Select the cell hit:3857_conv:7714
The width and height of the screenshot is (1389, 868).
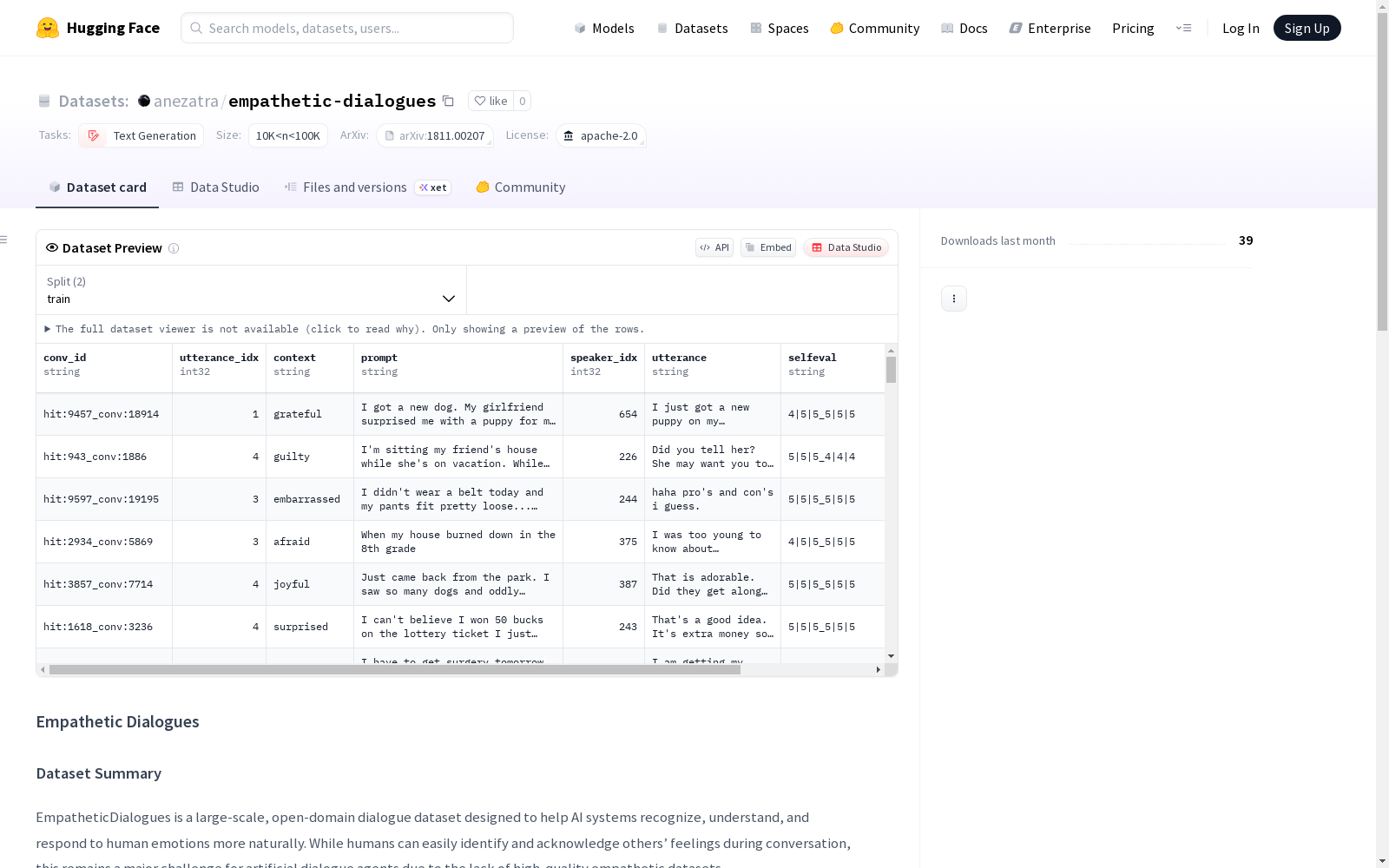click(x=104, y=584)
